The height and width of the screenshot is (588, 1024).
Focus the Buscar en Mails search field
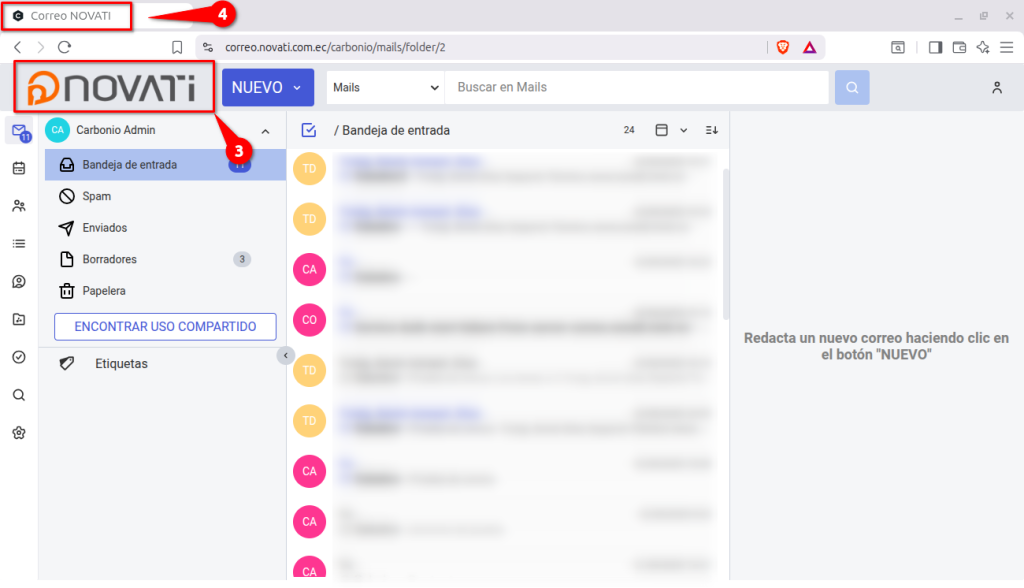point(637,88)
